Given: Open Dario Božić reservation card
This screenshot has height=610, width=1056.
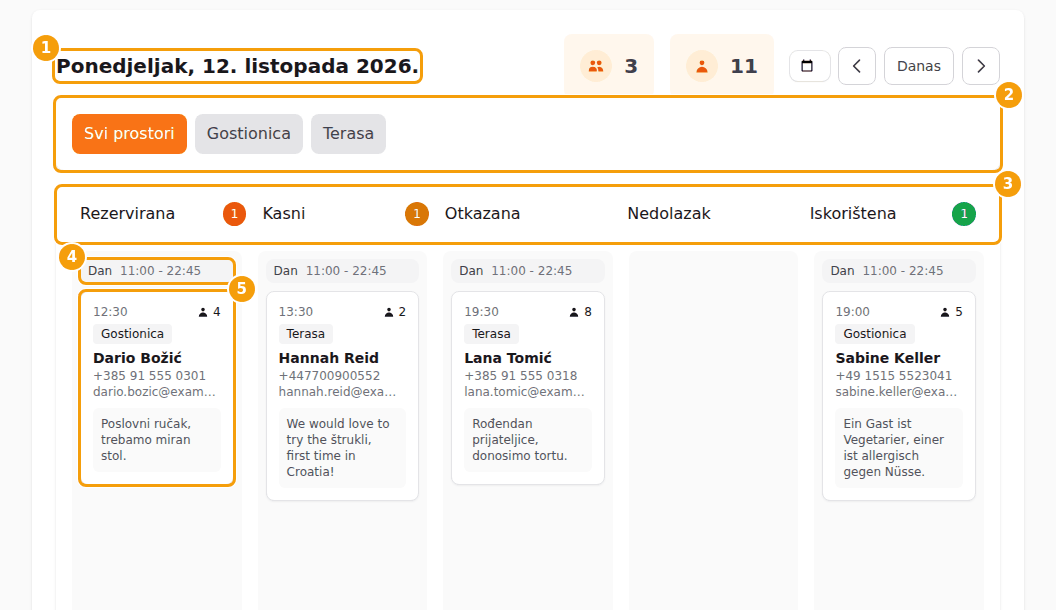Looking at the screenshot, I should click(x=157, y=388).
